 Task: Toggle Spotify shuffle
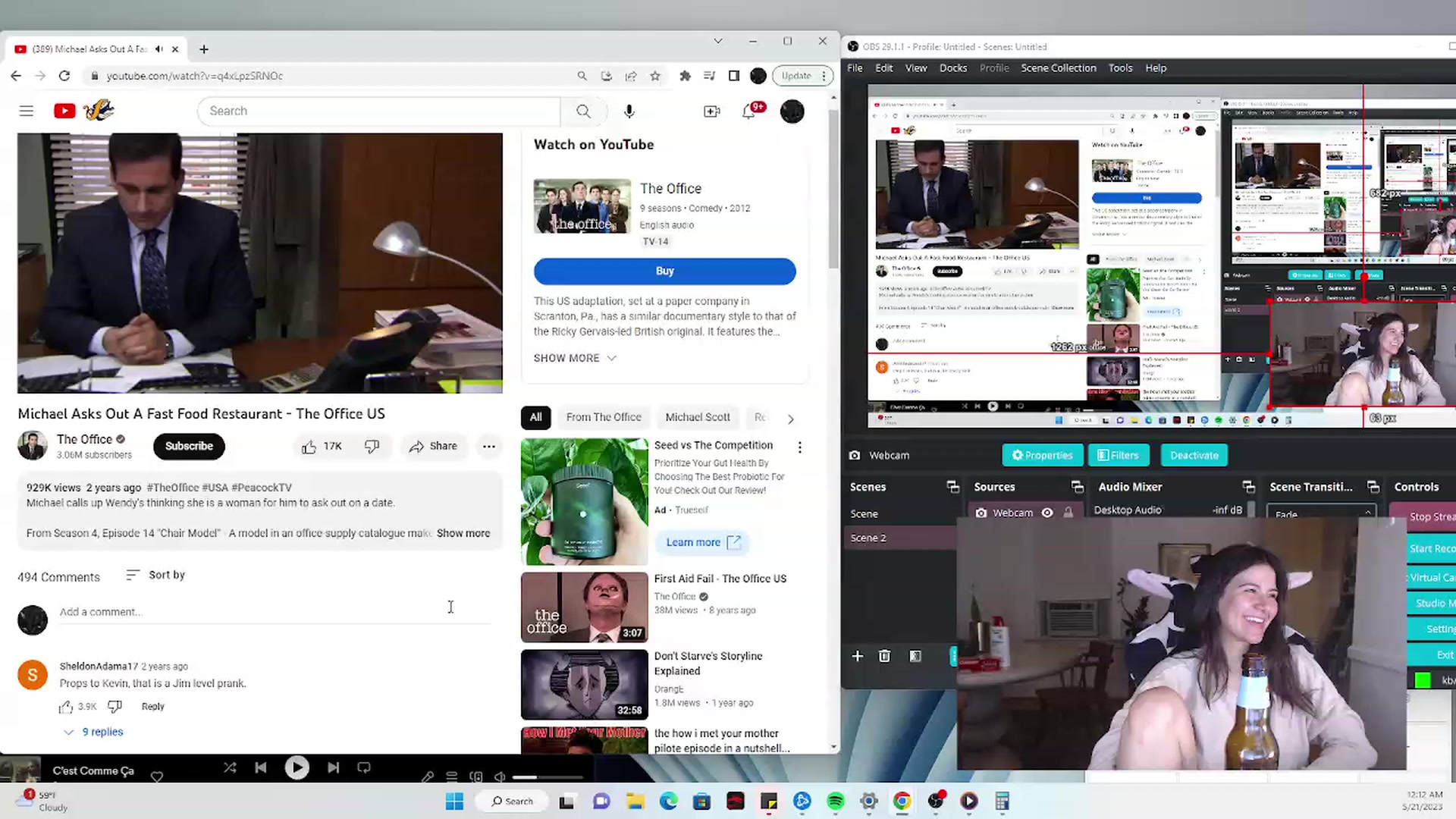pos(230,768)
